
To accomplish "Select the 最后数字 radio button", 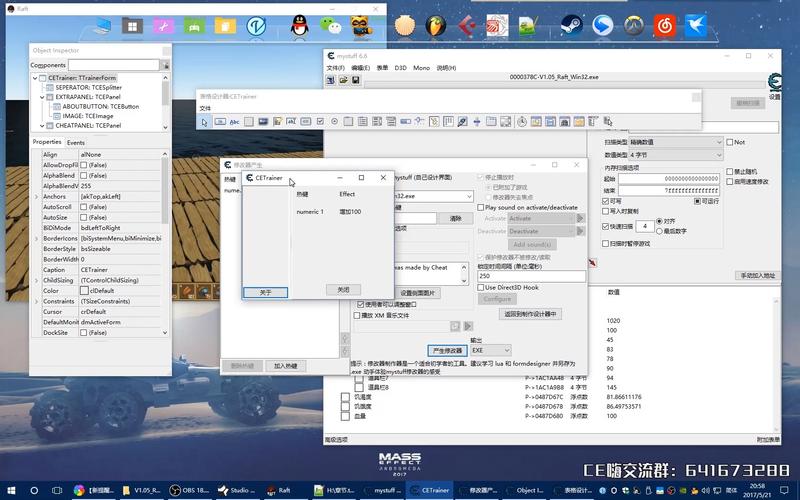I will pos(659,231).
